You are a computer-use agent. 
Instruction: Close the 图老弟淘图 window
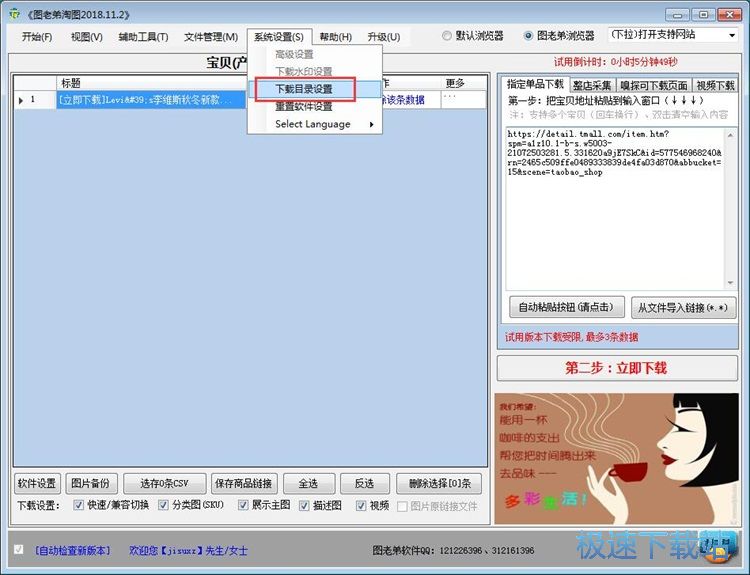[x=729, y=14]
